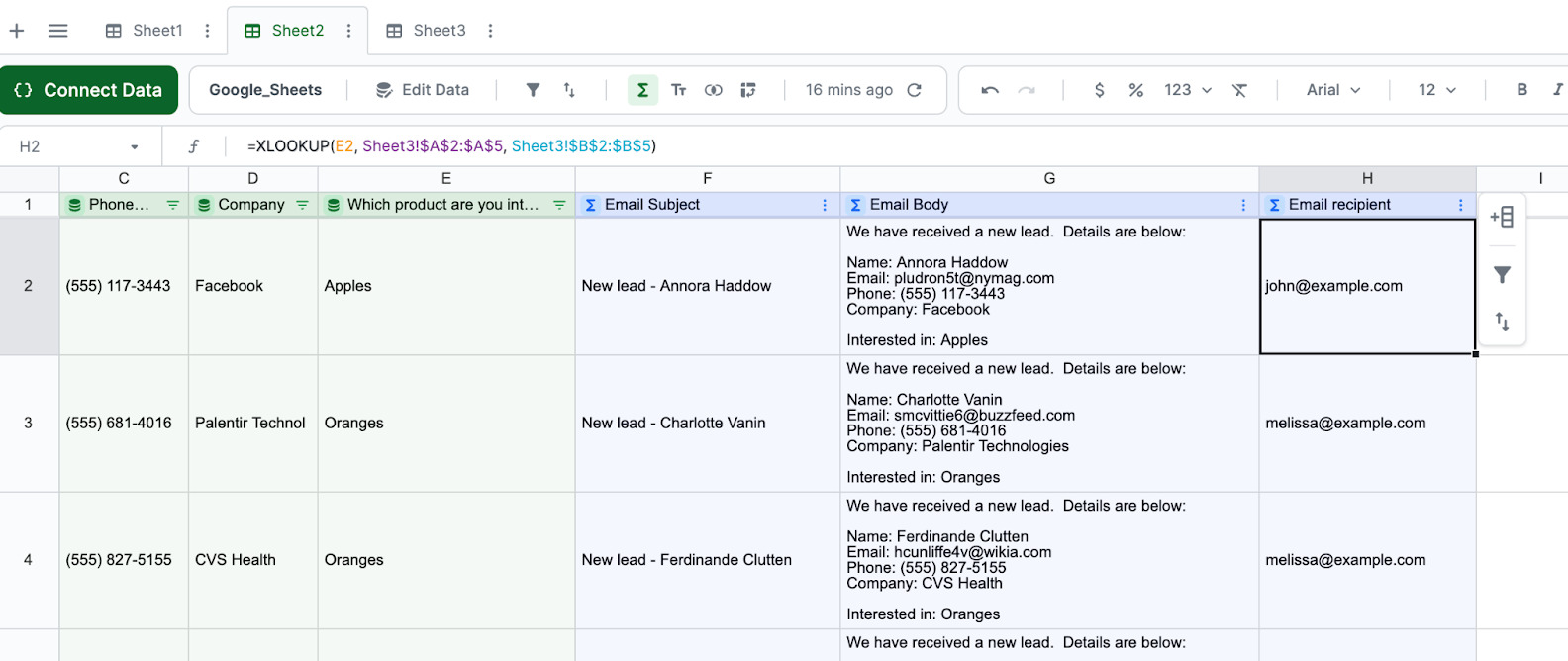Screen dimensions: 1568x661
Task: Select cell New lead - Ferdinande Clutten
Action: (707, 560)
